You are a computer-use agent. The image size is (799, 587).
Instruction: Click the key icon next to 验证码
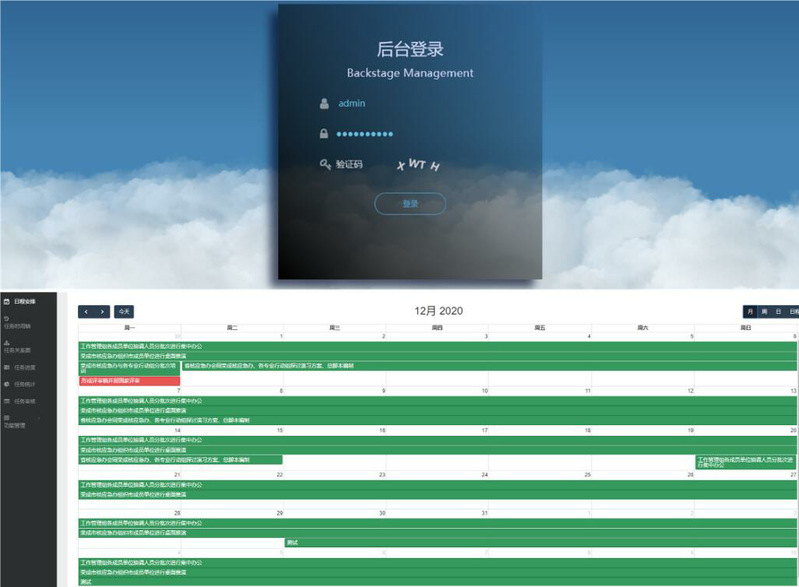coord(325,164)
